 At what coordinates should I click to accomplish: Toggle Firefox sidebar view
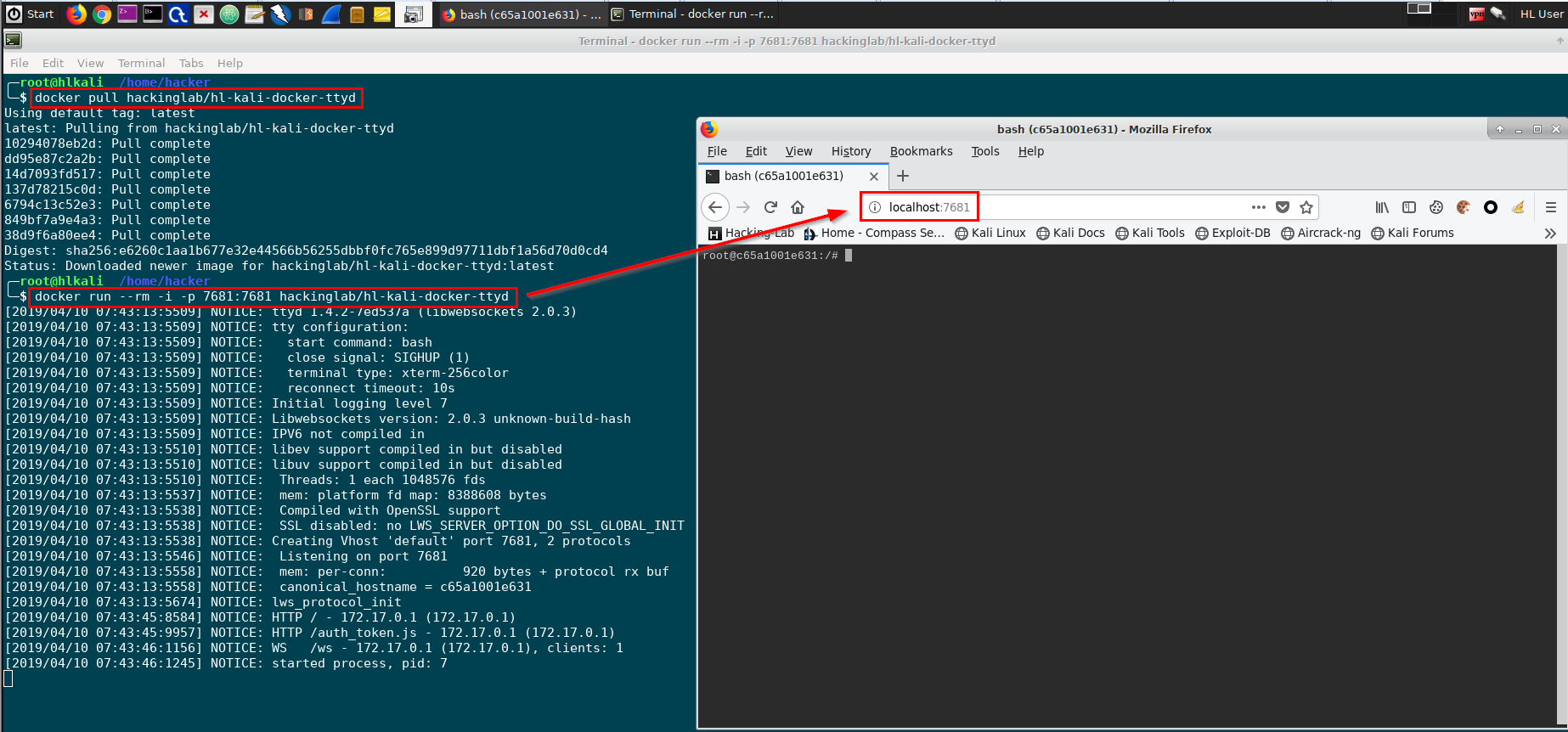coord(1409,207)
